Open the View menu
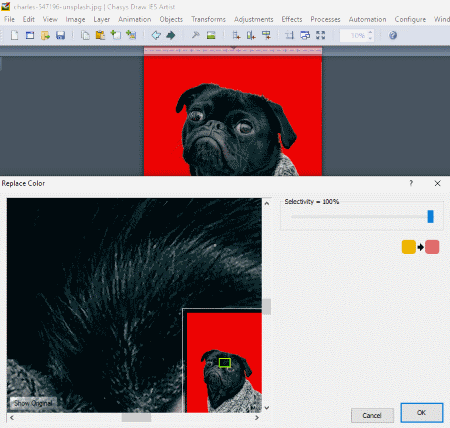Screen dimensions: 450x428 click(50, 19)
